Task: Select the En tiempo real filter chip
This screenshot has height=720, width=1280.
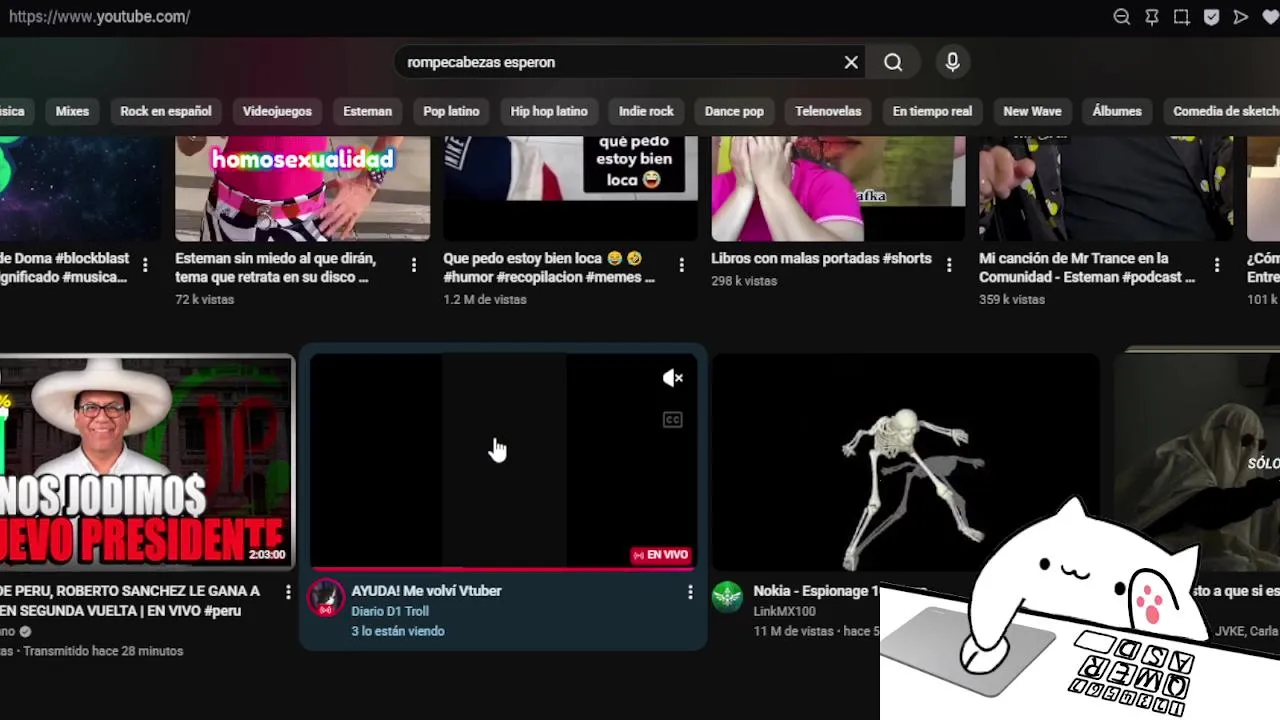Action: [932, 111]
